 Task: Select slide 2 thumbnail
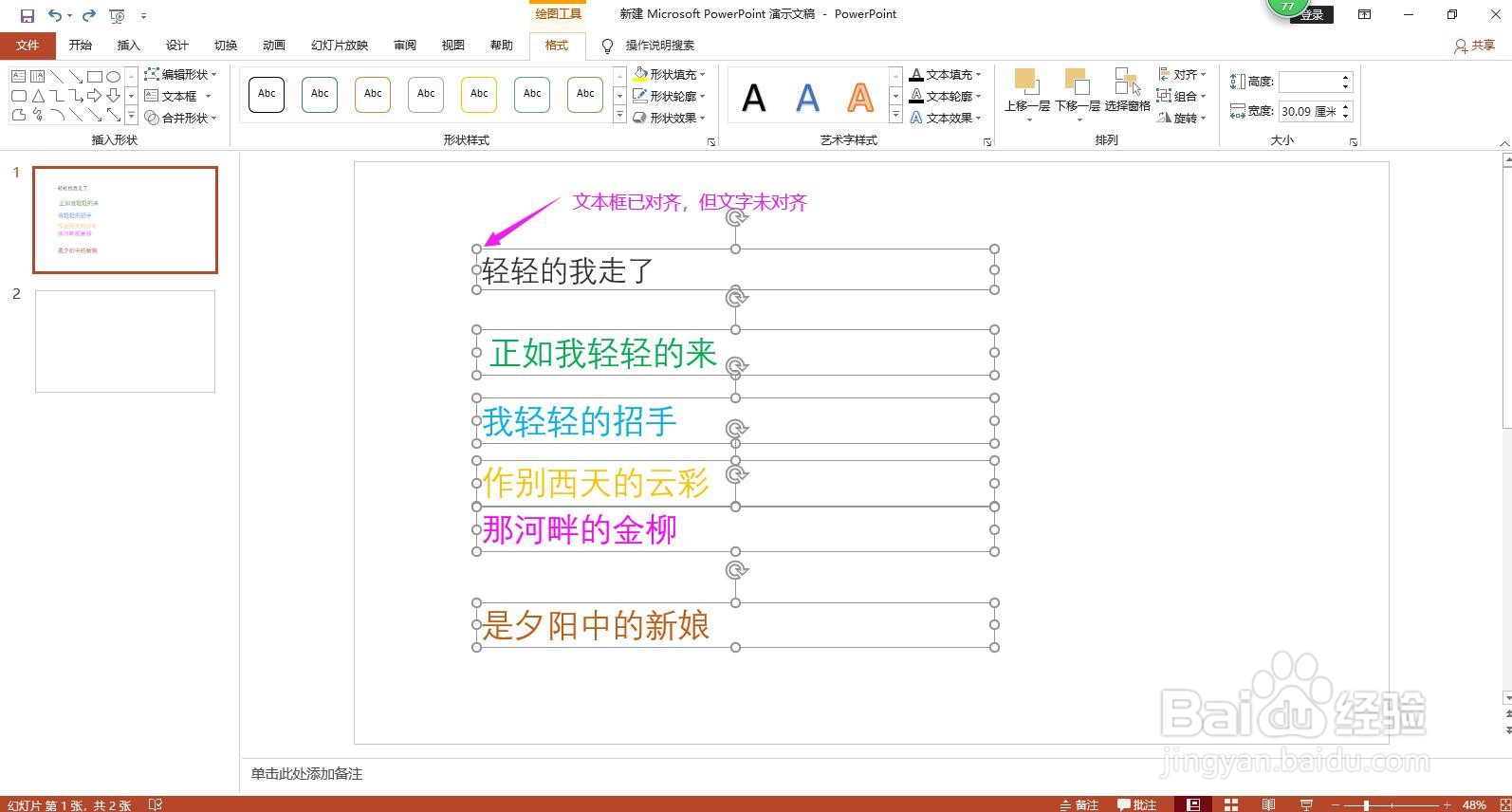click(x=125, y=341)
